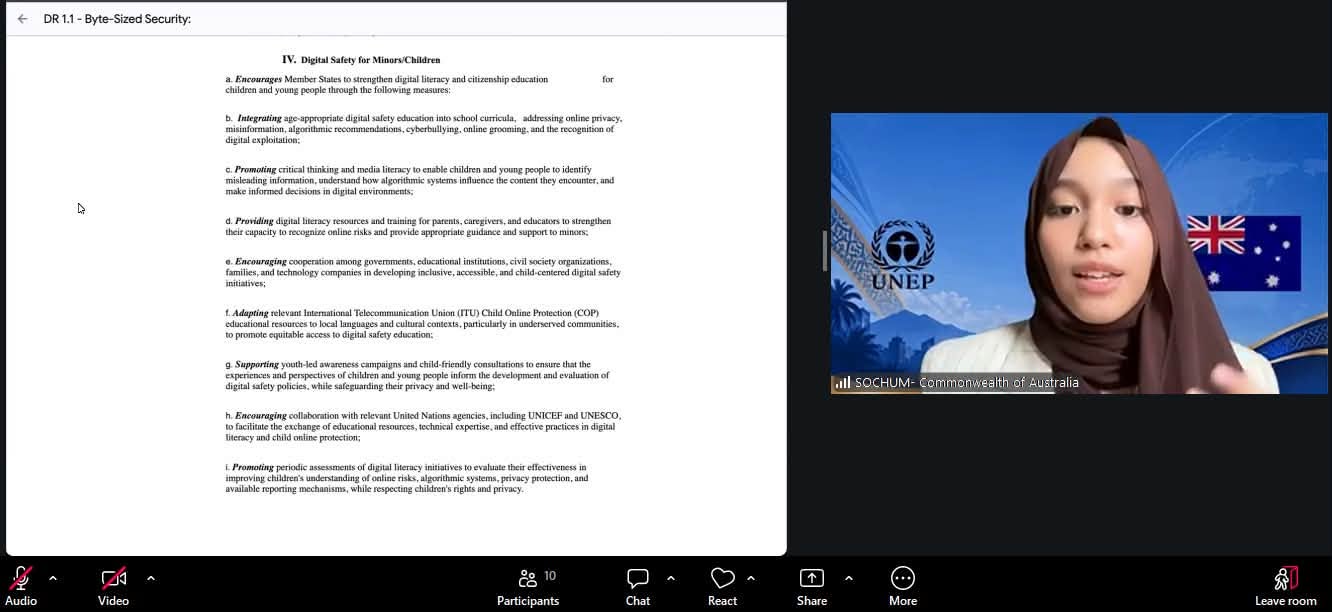1332x612 pixels.
Task: Unmute the microphone with the Audio button
Action: 21,586
